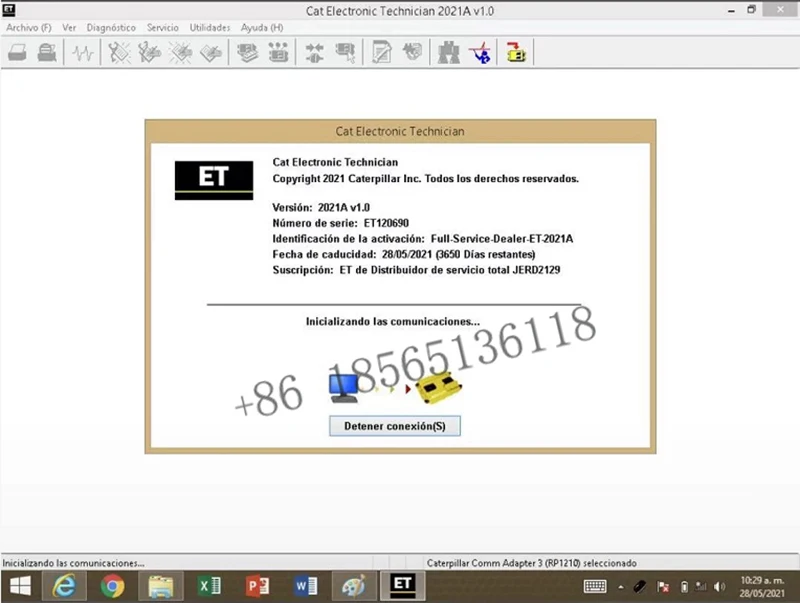800x603 pixels.
Task: Click the second stethoscope diagnostic codes icon
Action: coord(149,53)
